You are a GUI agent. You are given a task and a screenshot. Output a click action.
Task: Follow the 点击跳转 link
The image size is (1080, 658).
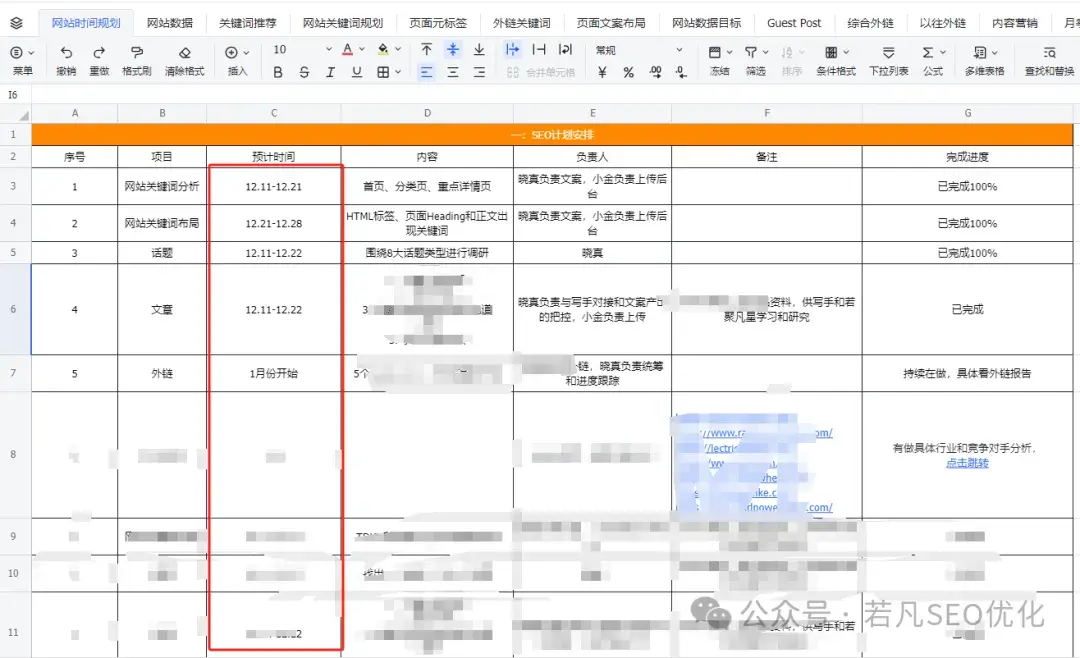click(x=966, y=463)
